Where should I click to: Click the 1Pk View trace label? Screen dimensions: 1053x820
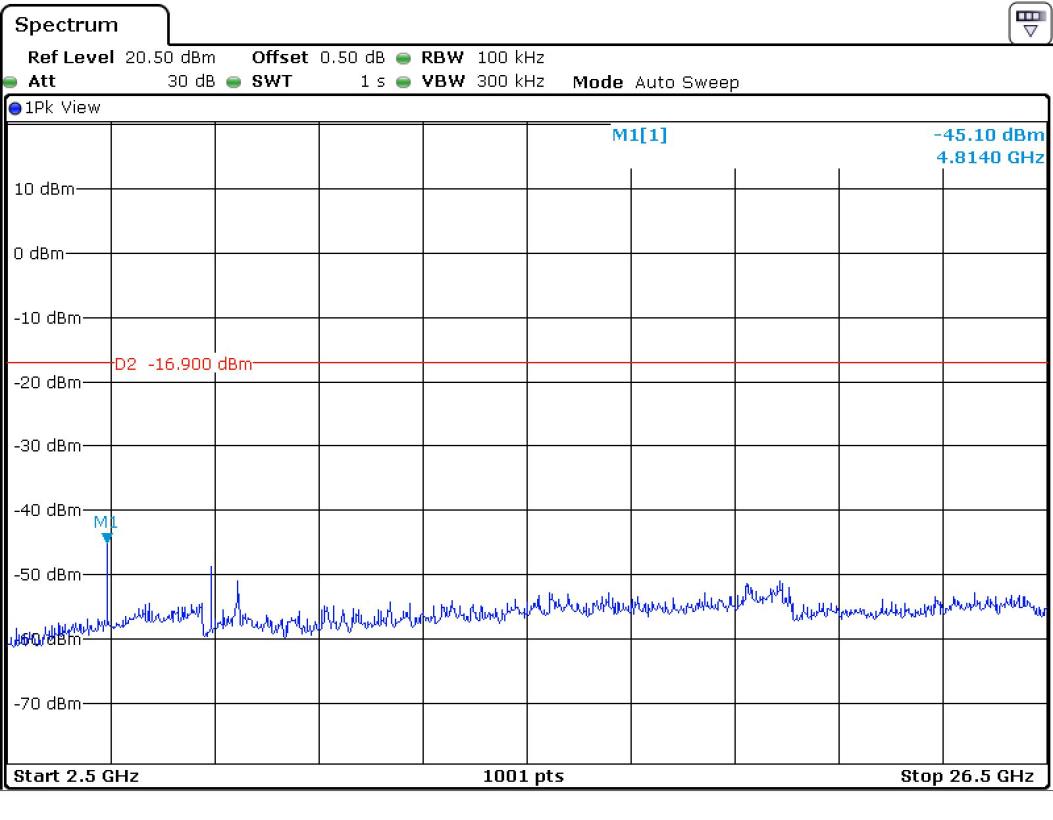pyautogui.click(x=62, y=107)
